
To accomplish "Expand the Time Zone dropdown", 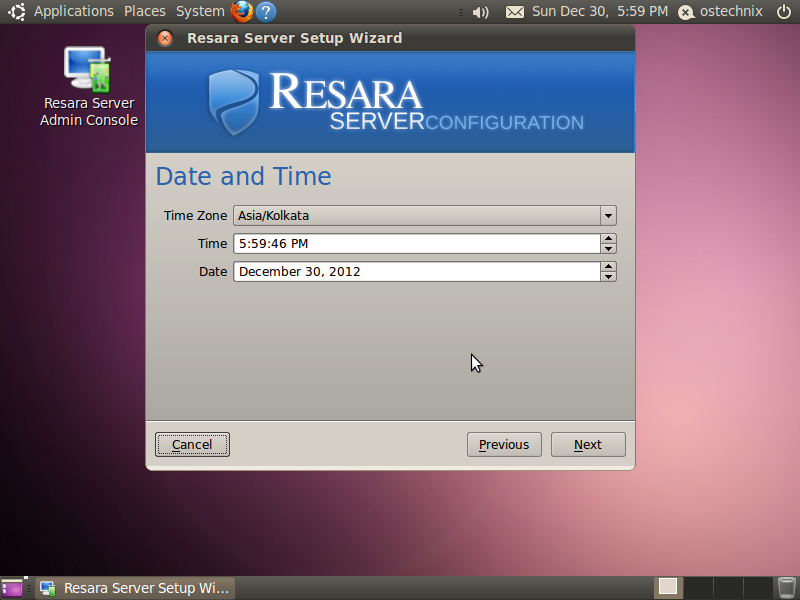I will tap(608, 215).
